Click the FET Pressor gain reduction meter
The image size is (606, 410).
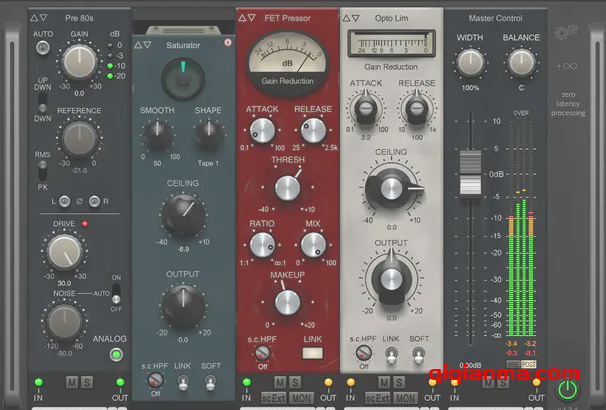pos(285,58)
